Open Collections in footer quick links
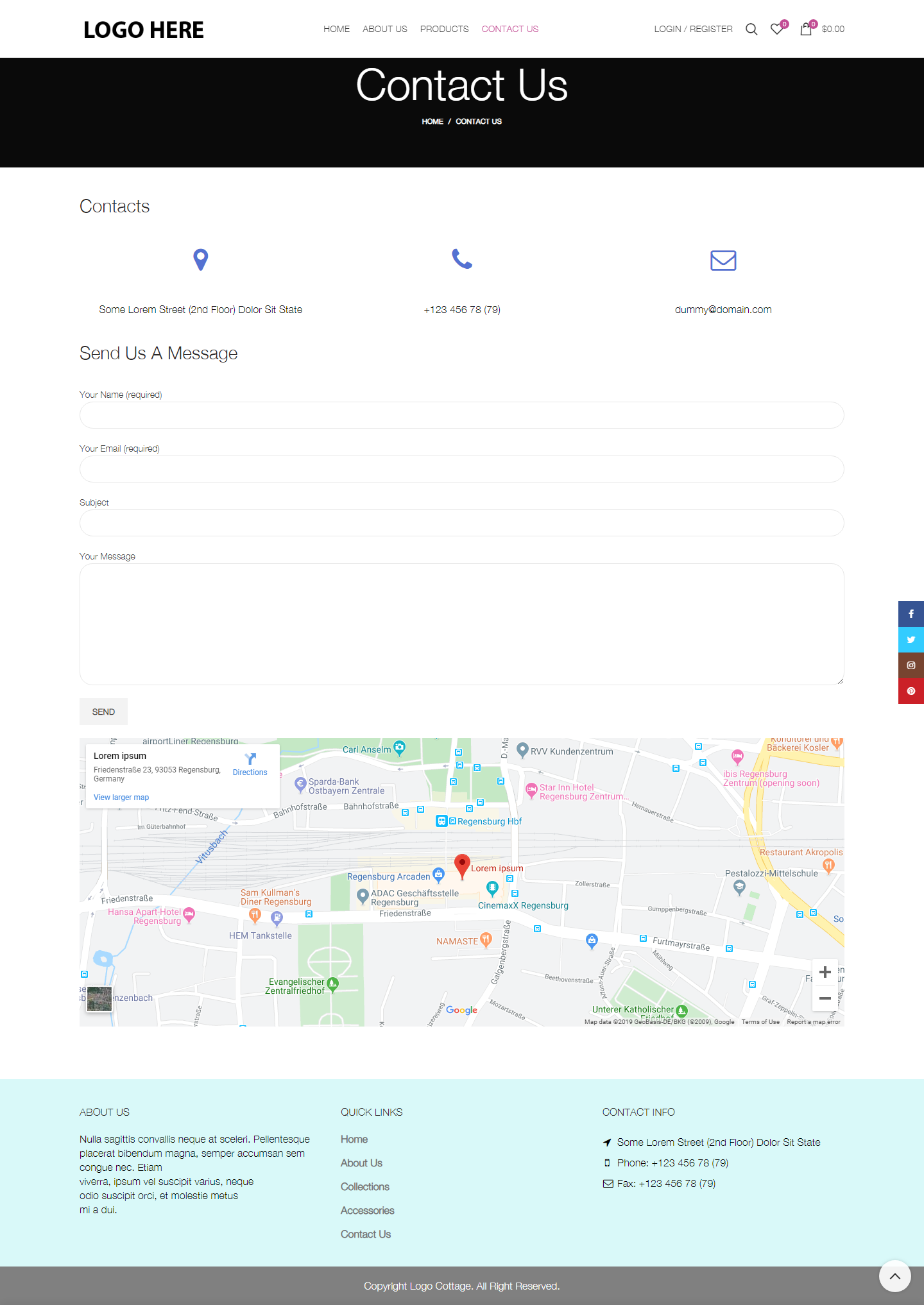The height and width of the screenshot is (1305, 924). pos(364,1187)
